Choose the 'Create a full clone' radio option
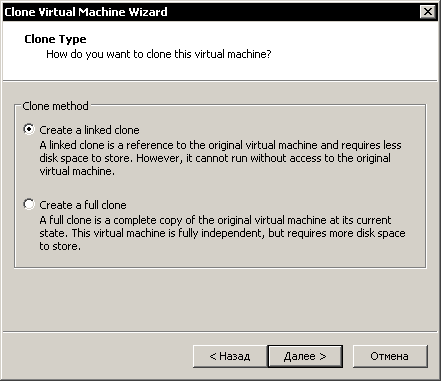 (x=29, y=204)
